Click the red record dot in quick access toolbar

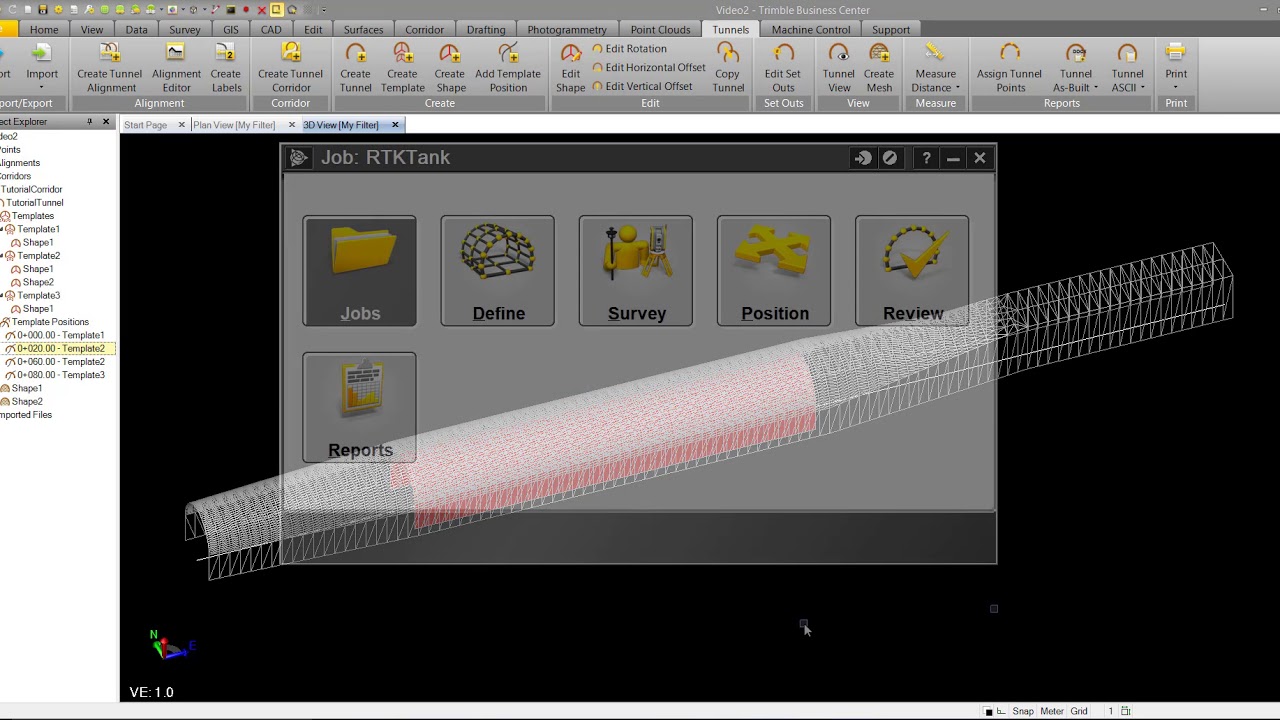pyautogui.click(x=246, y=10)
